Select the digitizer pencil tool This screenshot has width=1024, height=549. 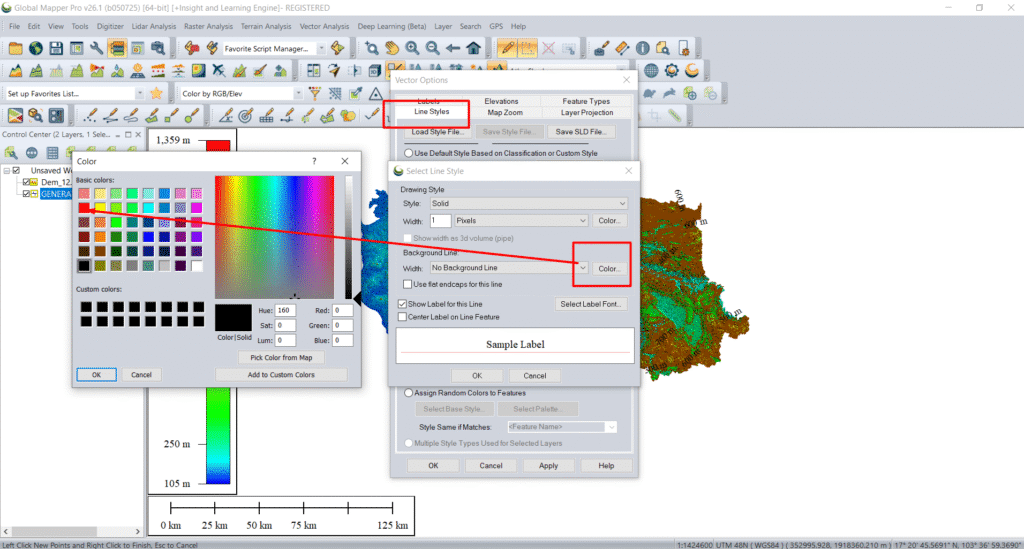pos(506,48)
